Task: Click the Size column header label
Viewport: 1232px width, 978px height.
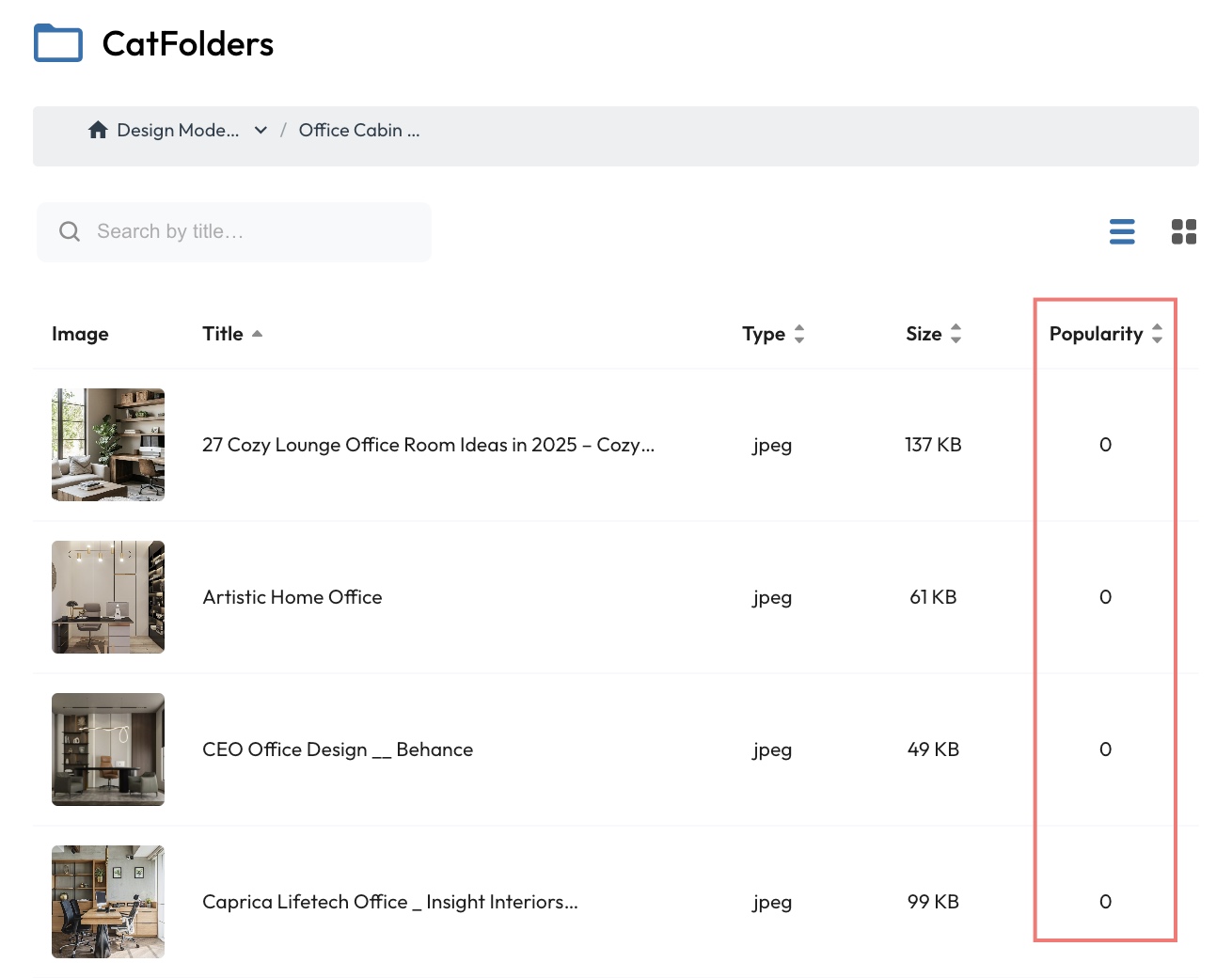Action: [924, 334]
